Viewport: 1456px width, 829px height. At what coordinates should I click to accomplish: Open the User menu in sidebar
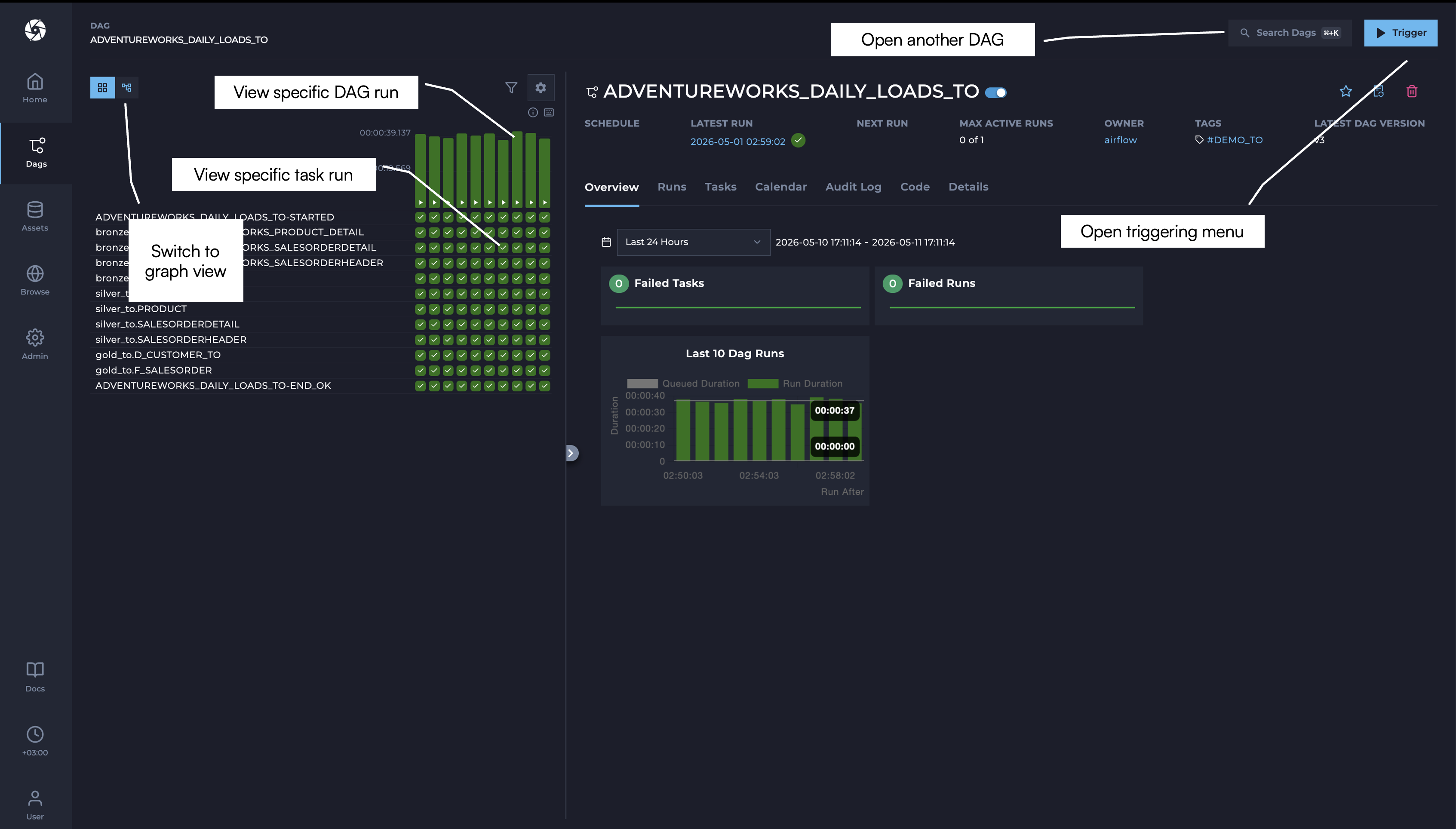[35, 805]
